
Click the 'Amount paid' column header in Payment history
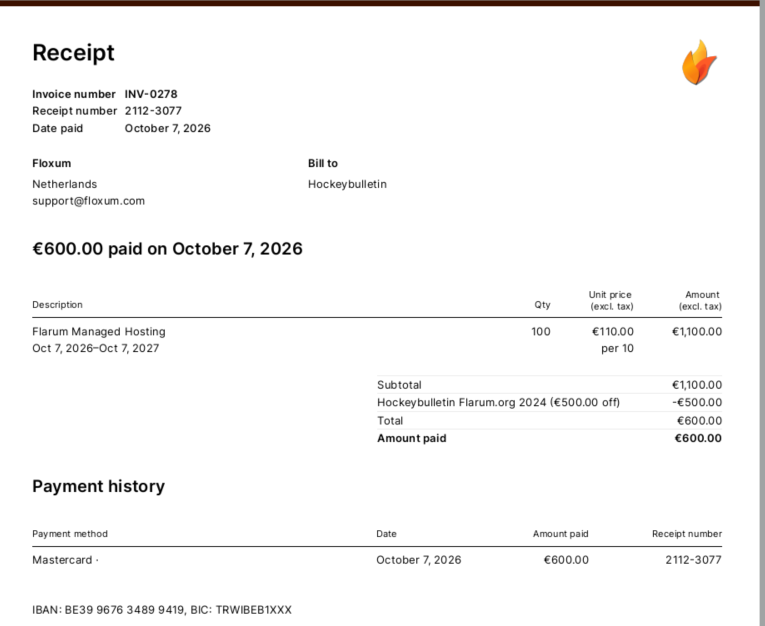[x=561, y=534]
